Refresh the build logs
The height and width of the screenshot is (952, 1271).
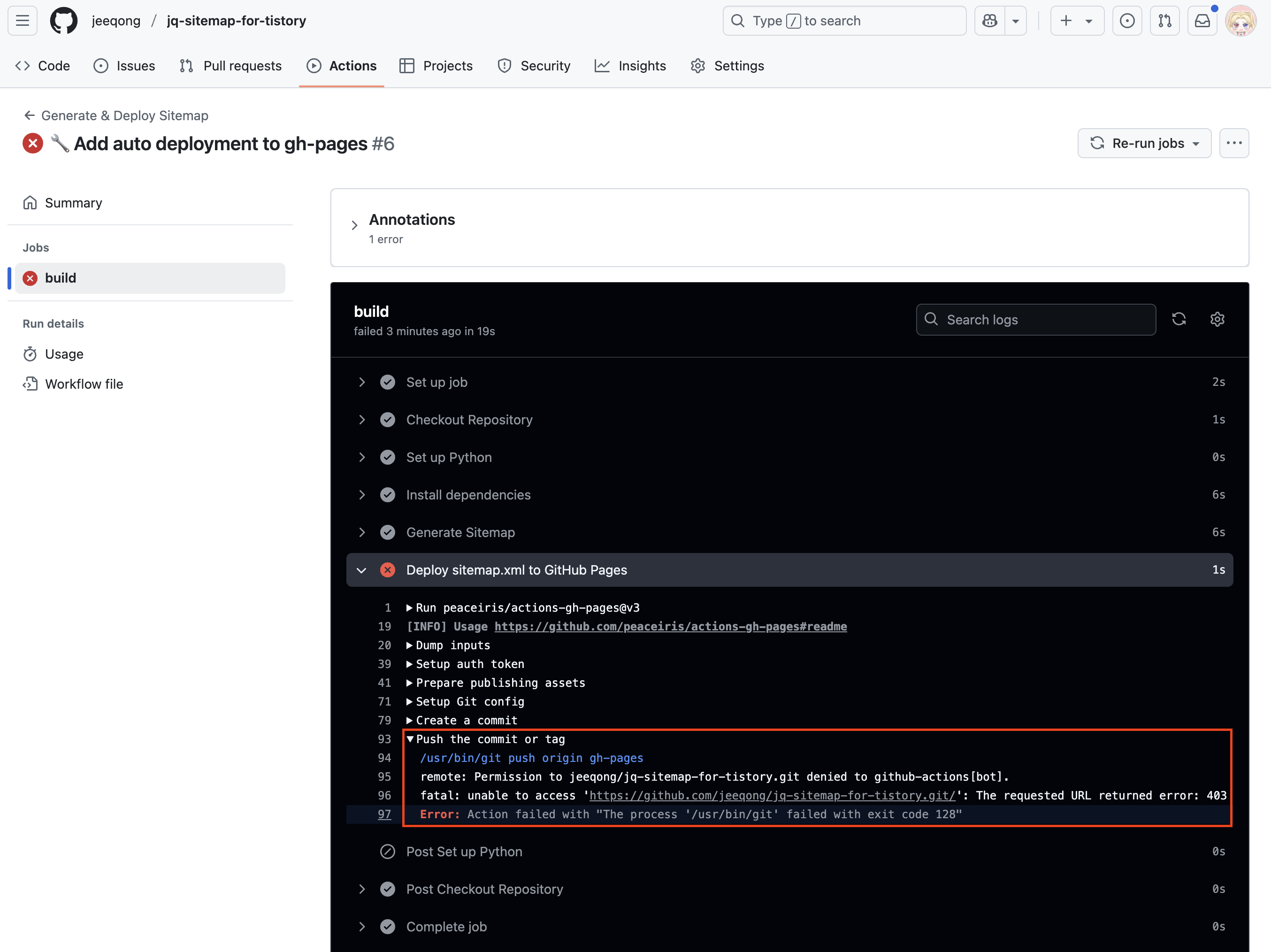[x=1179, y=319]
